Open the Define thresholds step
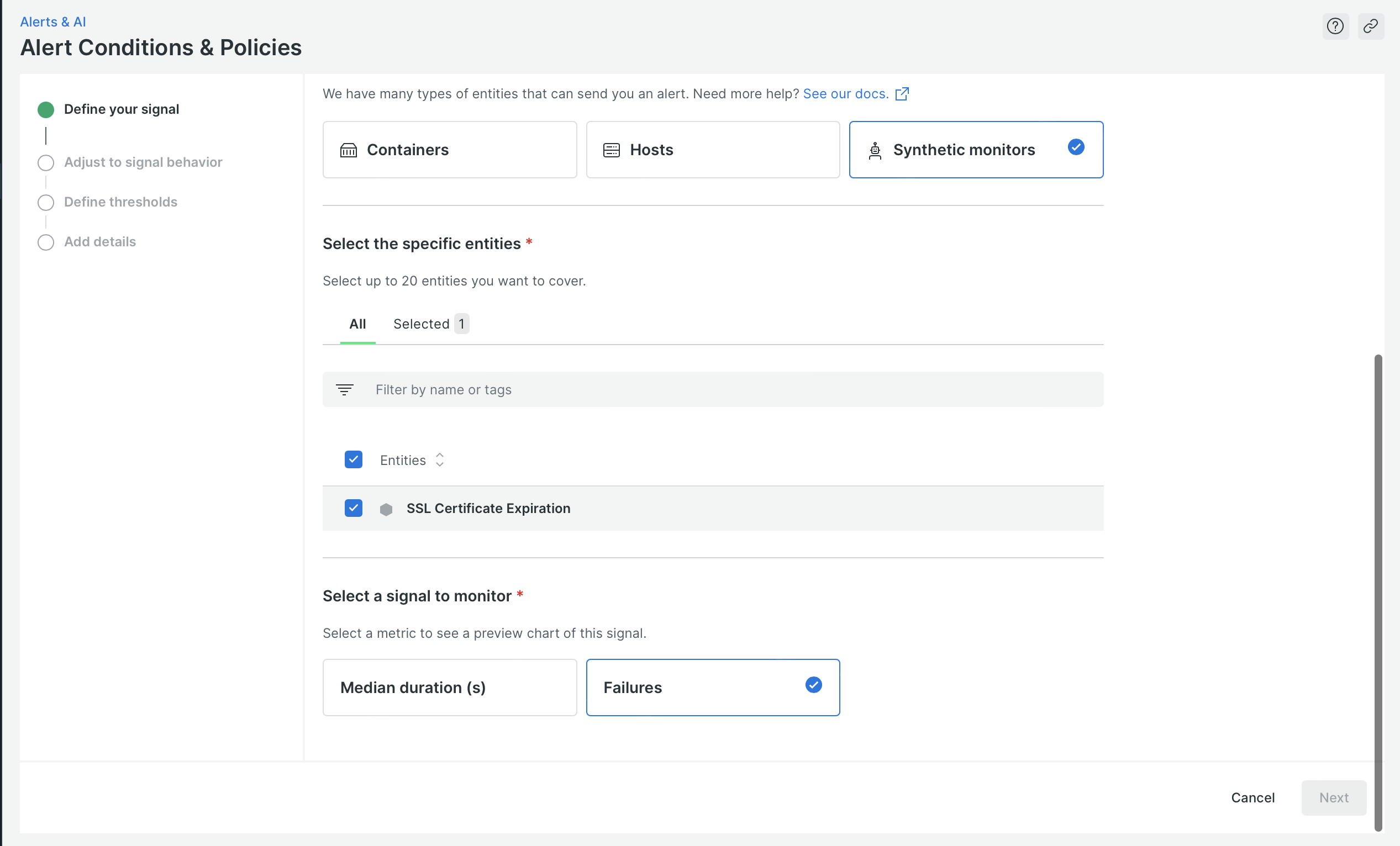1400x846 pixels. coord(120,202)
